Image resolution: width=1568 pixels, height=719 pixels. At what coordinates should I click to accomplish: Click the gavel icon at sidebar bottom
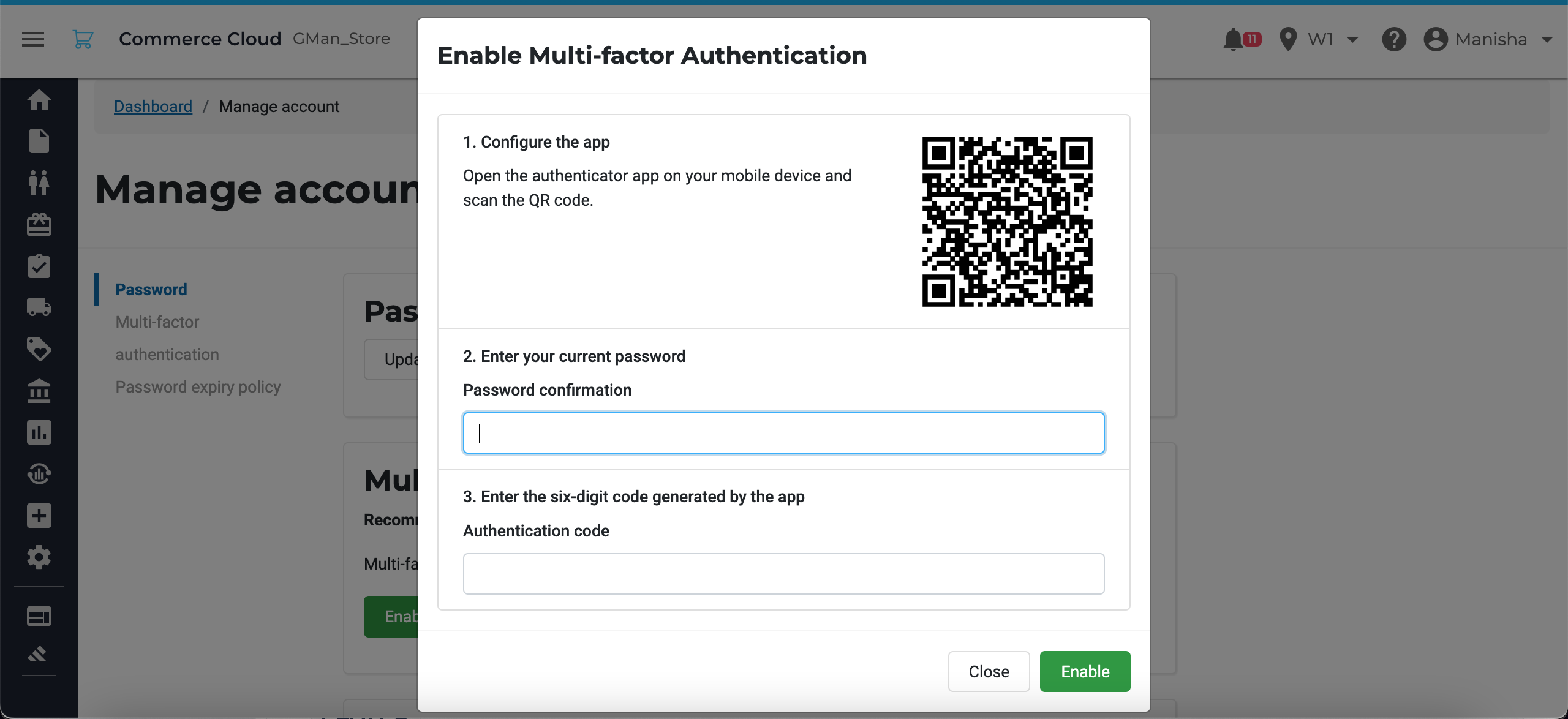point(38,654)
